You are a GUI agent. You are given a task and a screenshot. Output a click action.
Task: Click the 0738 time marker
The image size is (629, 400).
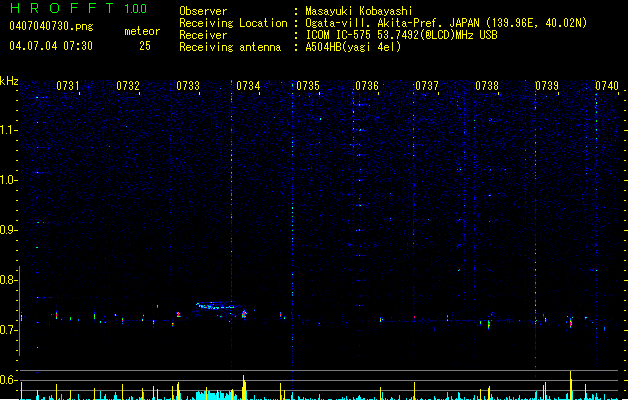[487, 86]
